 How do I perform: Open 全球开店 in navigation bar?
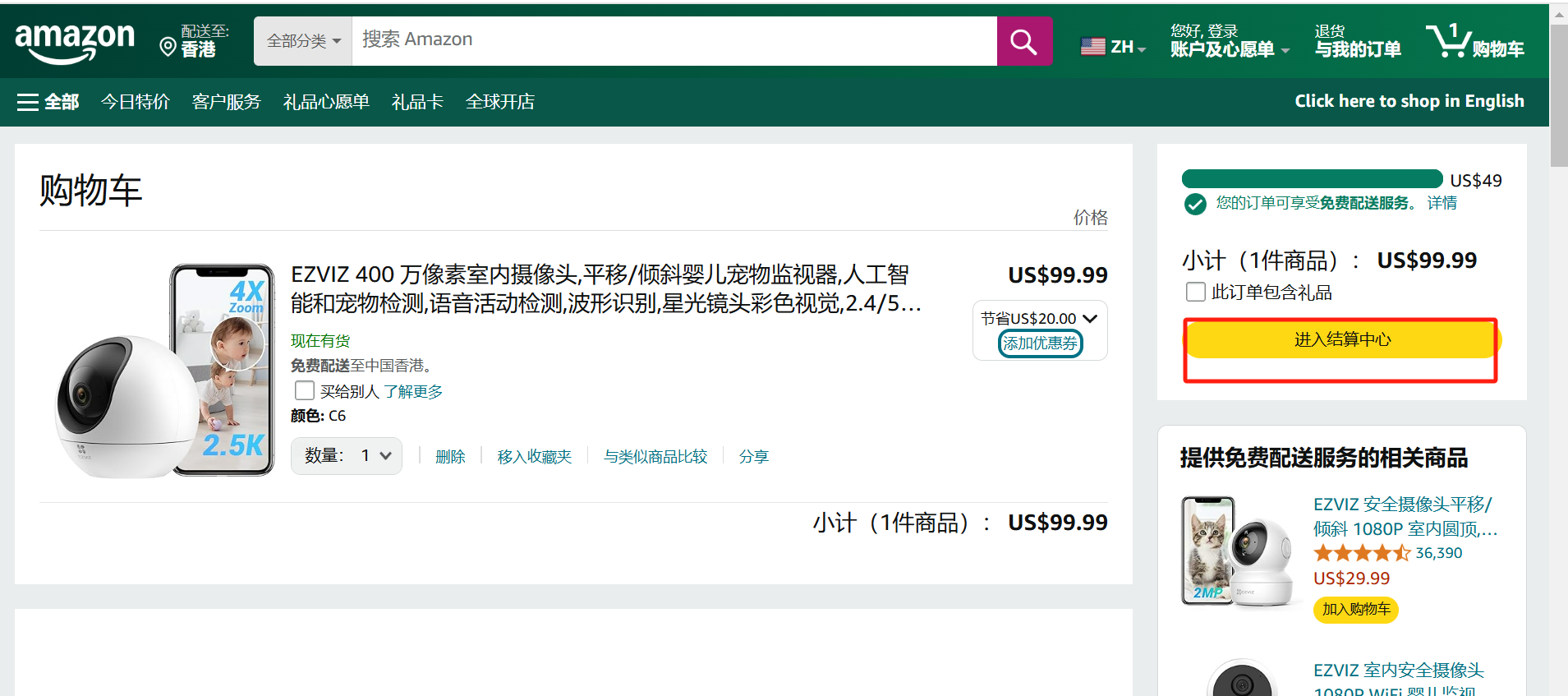point(500,102)
